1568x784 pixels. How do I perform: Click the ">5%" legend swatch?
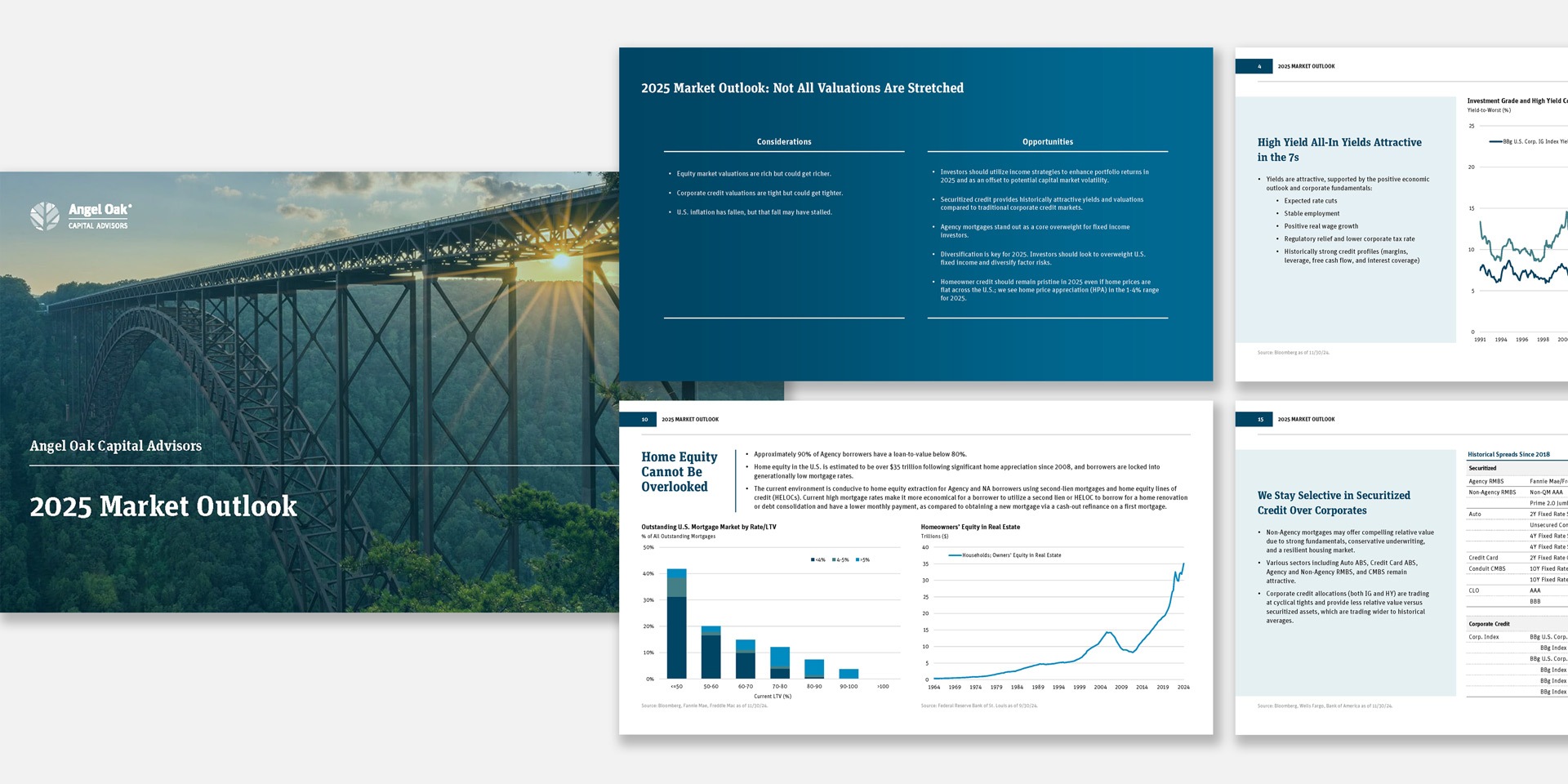(x=857, y=560)
